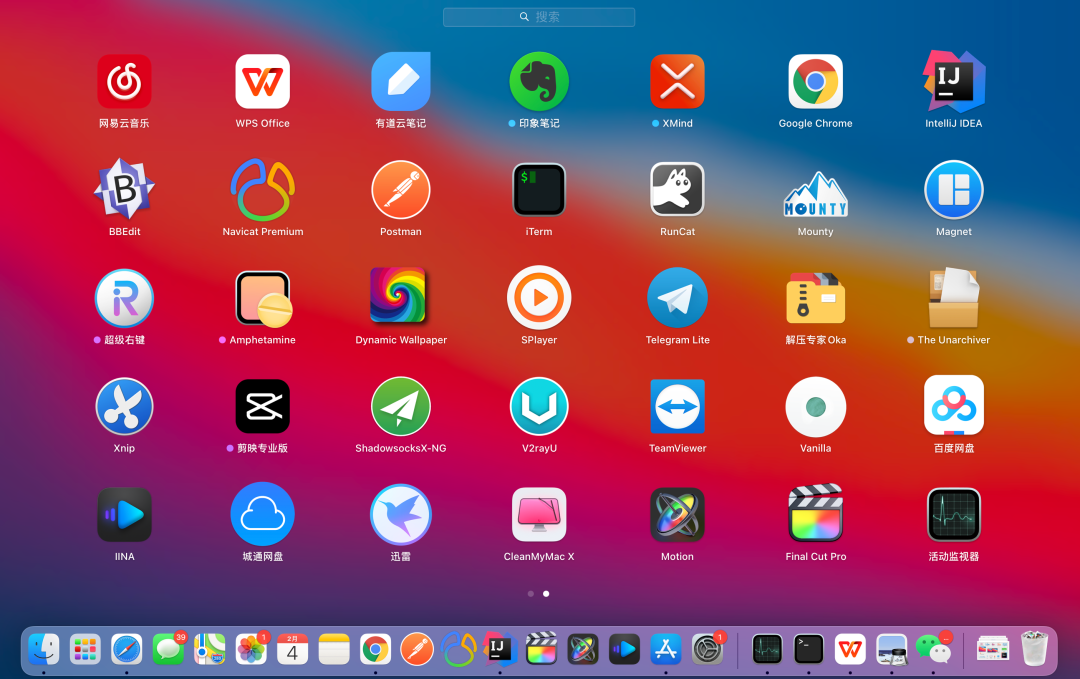This screenshot has width=1080, height=679.
Task: Open Vanilla app
Action: pos(816,406)
